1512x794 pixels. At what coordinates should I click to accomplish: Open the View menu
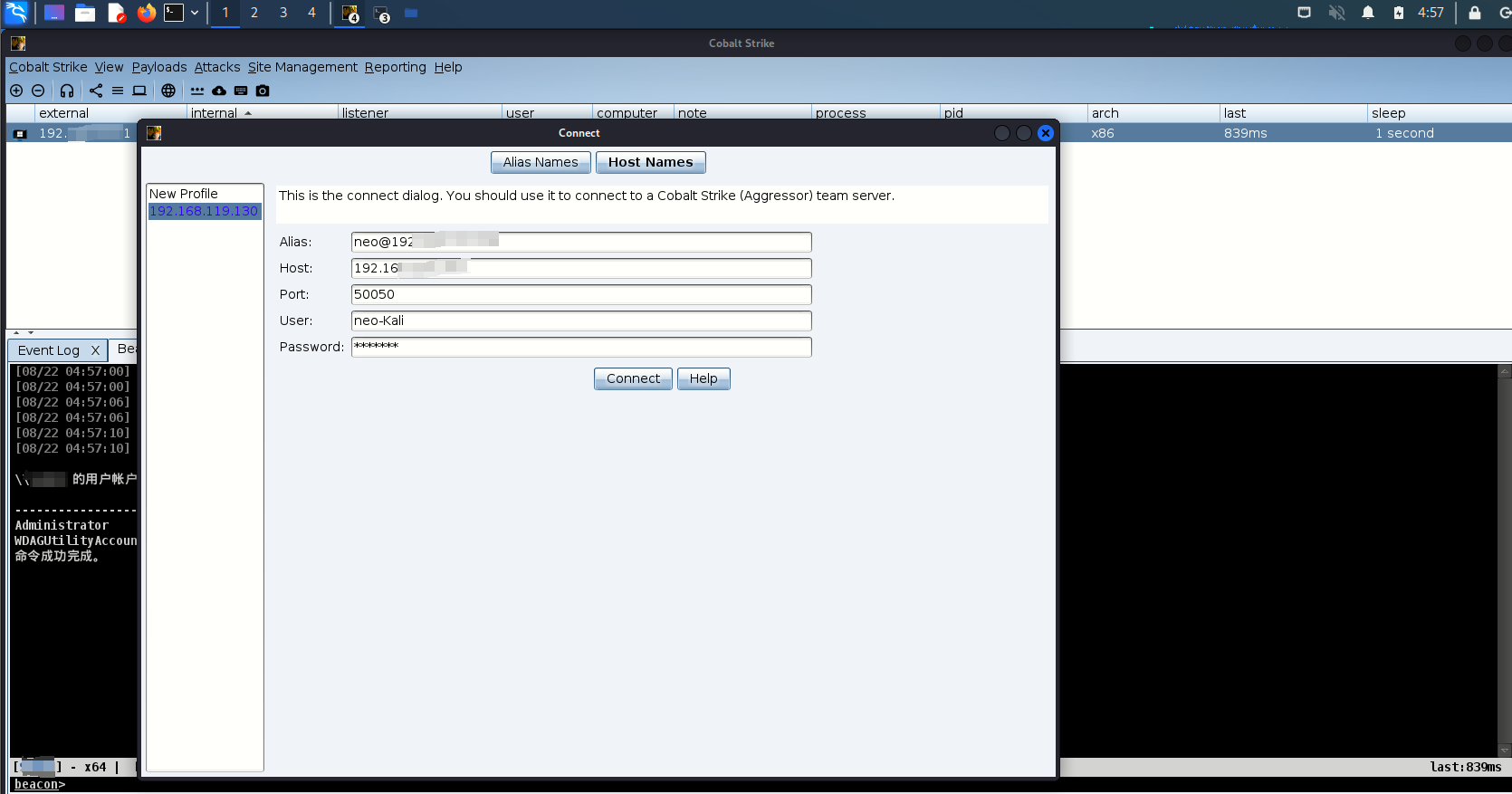tap(109, 67)
